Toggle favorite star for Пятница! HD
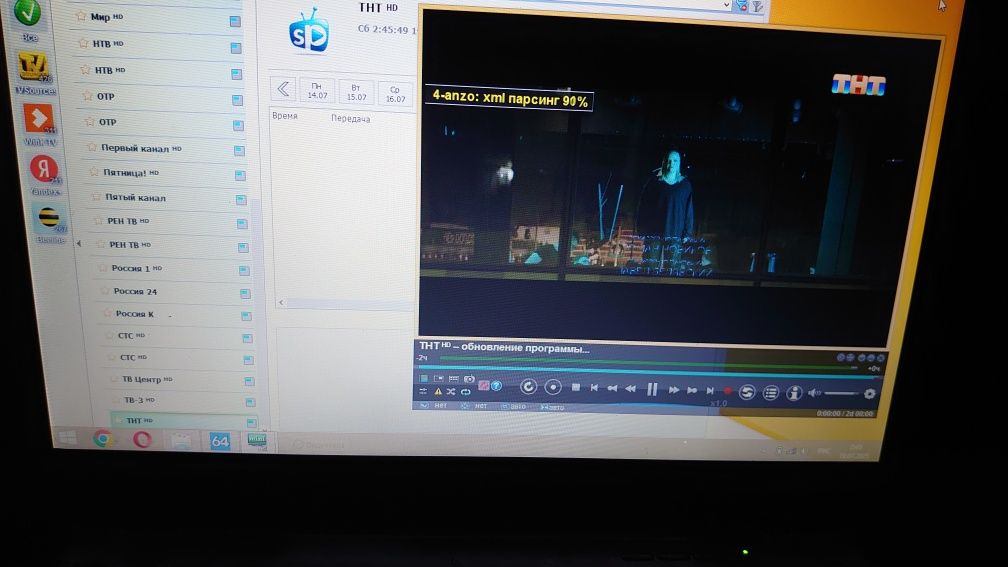The image size is (1008, 567). pos(94,172)
